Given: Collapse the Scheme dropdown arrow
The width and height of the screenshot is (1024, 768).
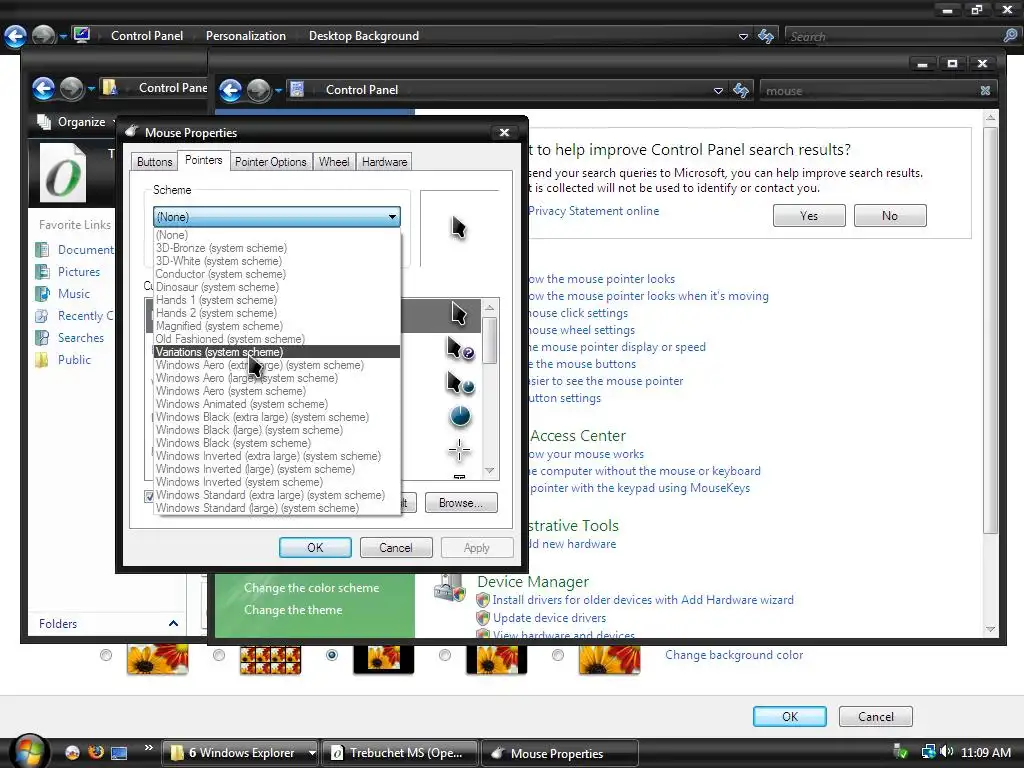Looking at the screenshot, I should tap(392, 217).
